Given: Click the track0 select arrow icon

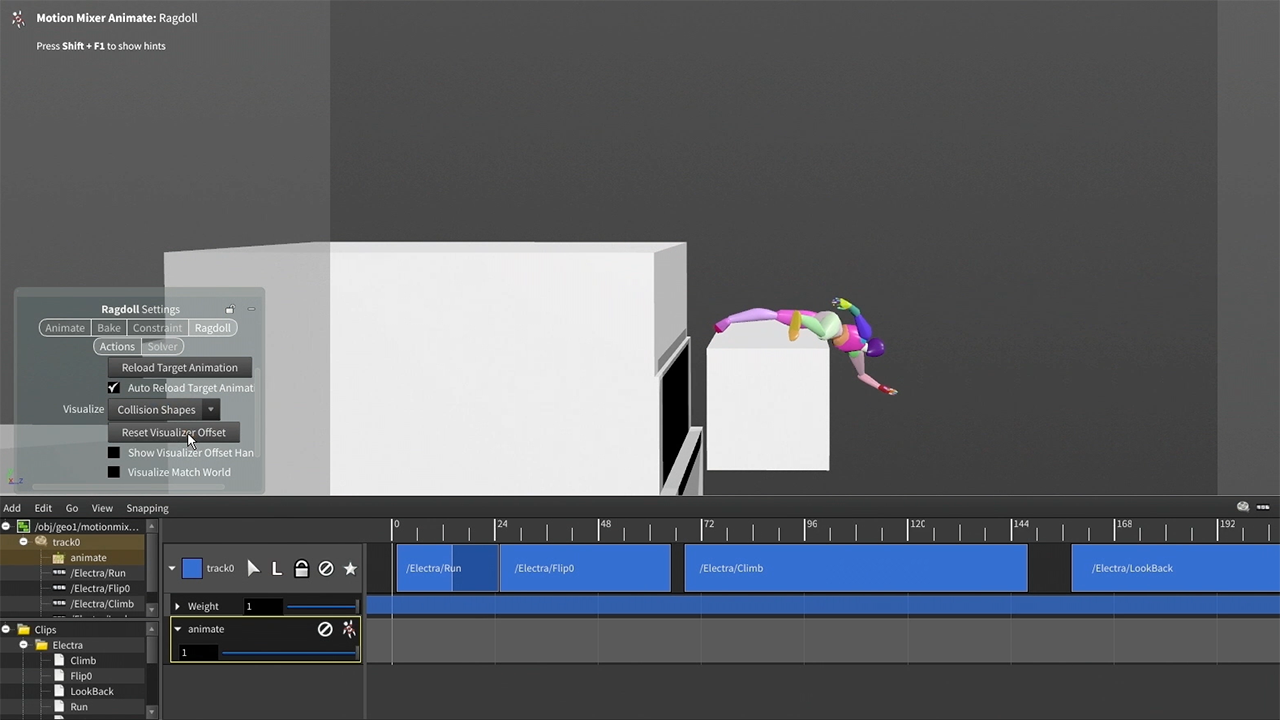Looking at the screenshot, I should pyautogui.click(x=253, y=568).
